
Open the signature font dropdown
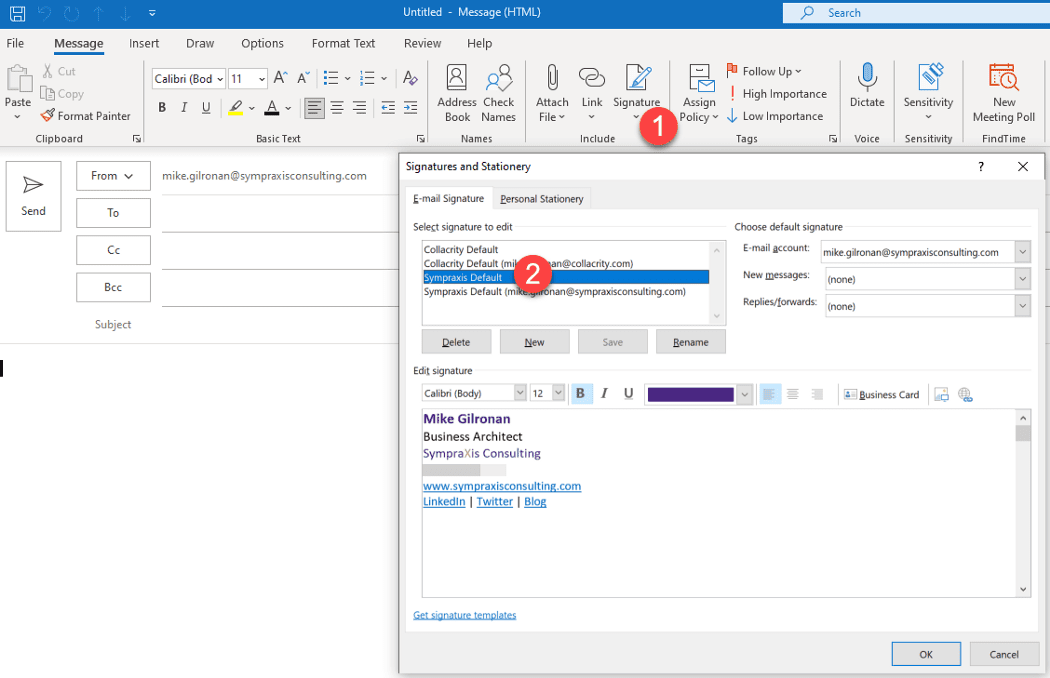click(520, 393)
